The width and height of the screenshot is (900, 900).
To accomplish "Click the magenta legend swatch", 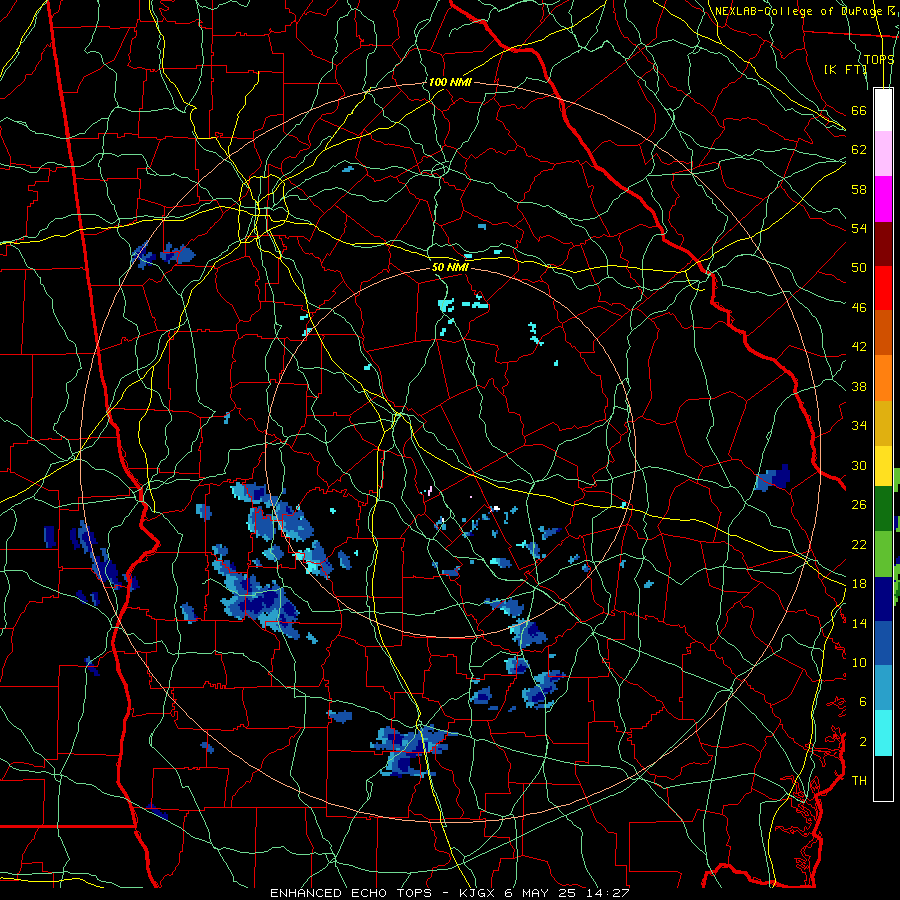I will point(883,199).
